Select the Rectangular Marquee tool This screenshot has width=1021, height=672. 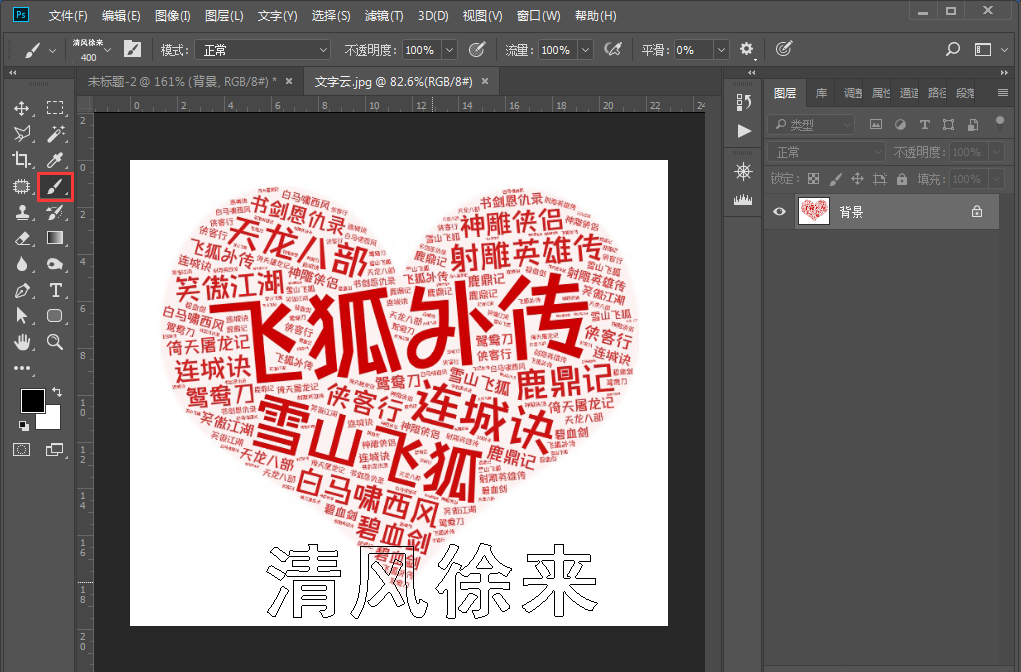tap(55, 108)
